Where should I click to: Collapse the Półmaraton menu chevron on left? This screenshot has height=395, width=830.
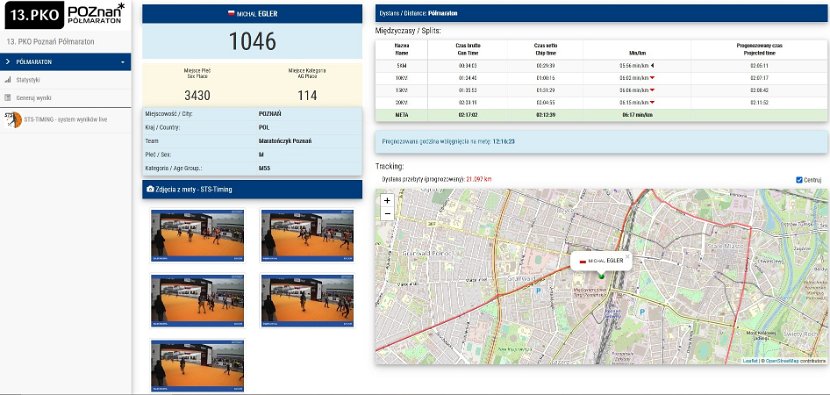pyautogui.click(x=7, y=62)
